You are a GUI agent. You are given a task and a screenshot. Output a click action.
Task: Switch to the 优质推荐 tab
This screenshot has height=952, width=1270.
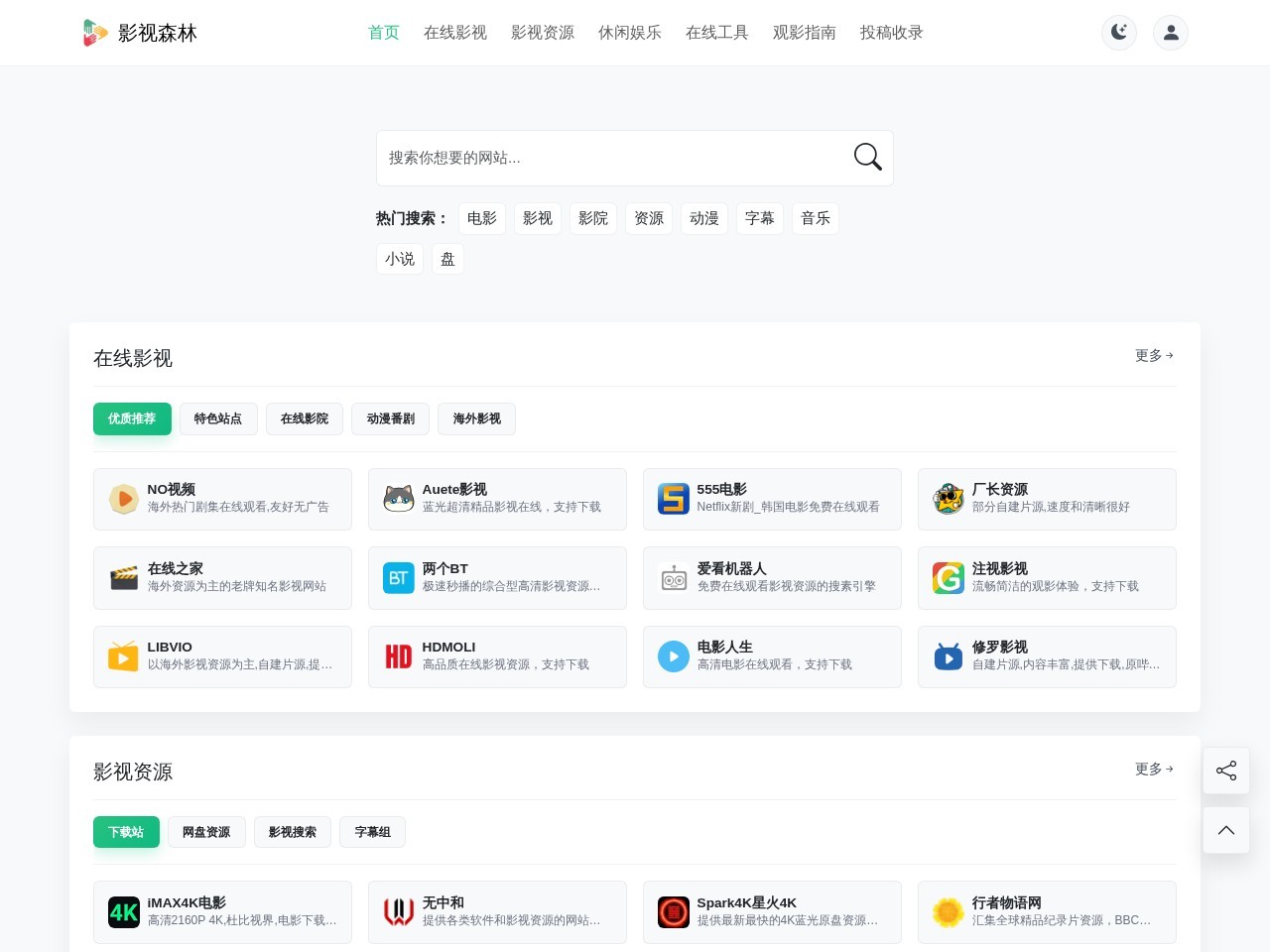(x=132, y=418)
